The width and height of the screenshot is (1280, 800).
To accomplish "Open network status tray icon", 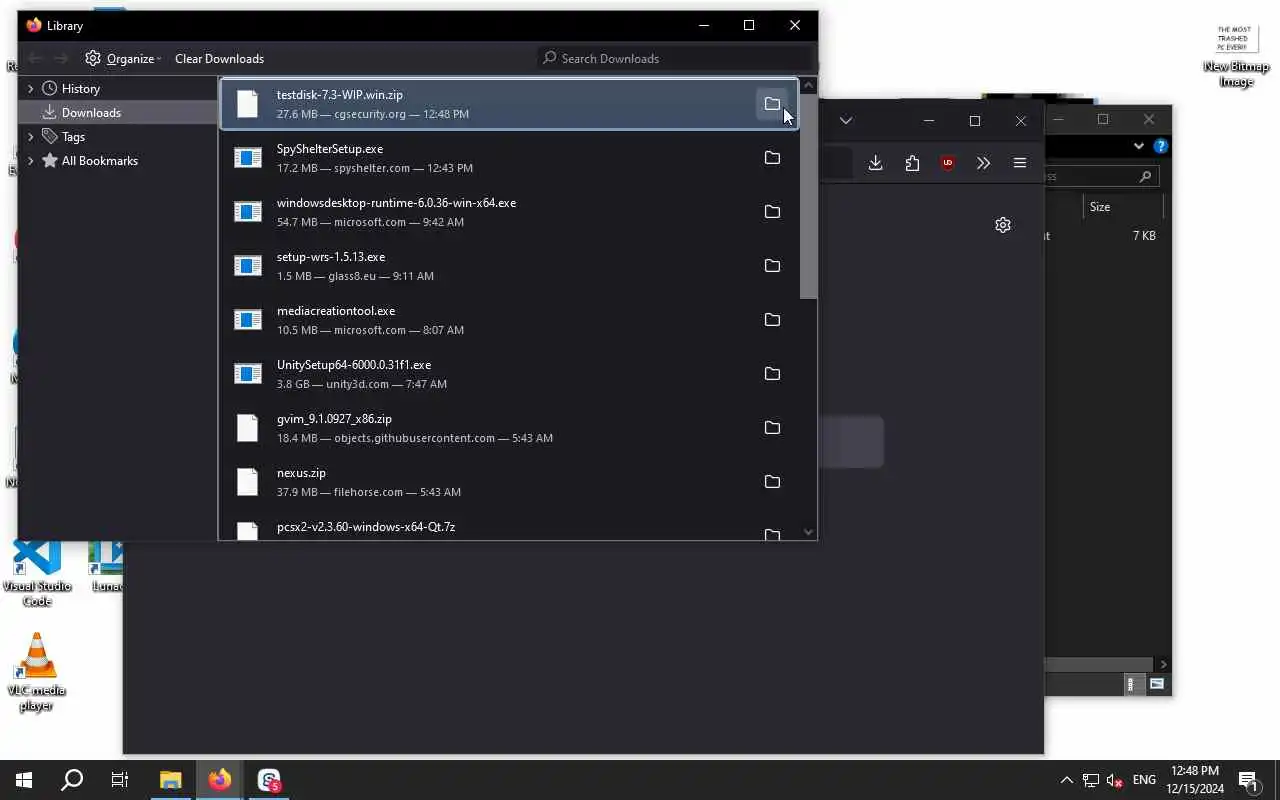I will coord(1091,780).
